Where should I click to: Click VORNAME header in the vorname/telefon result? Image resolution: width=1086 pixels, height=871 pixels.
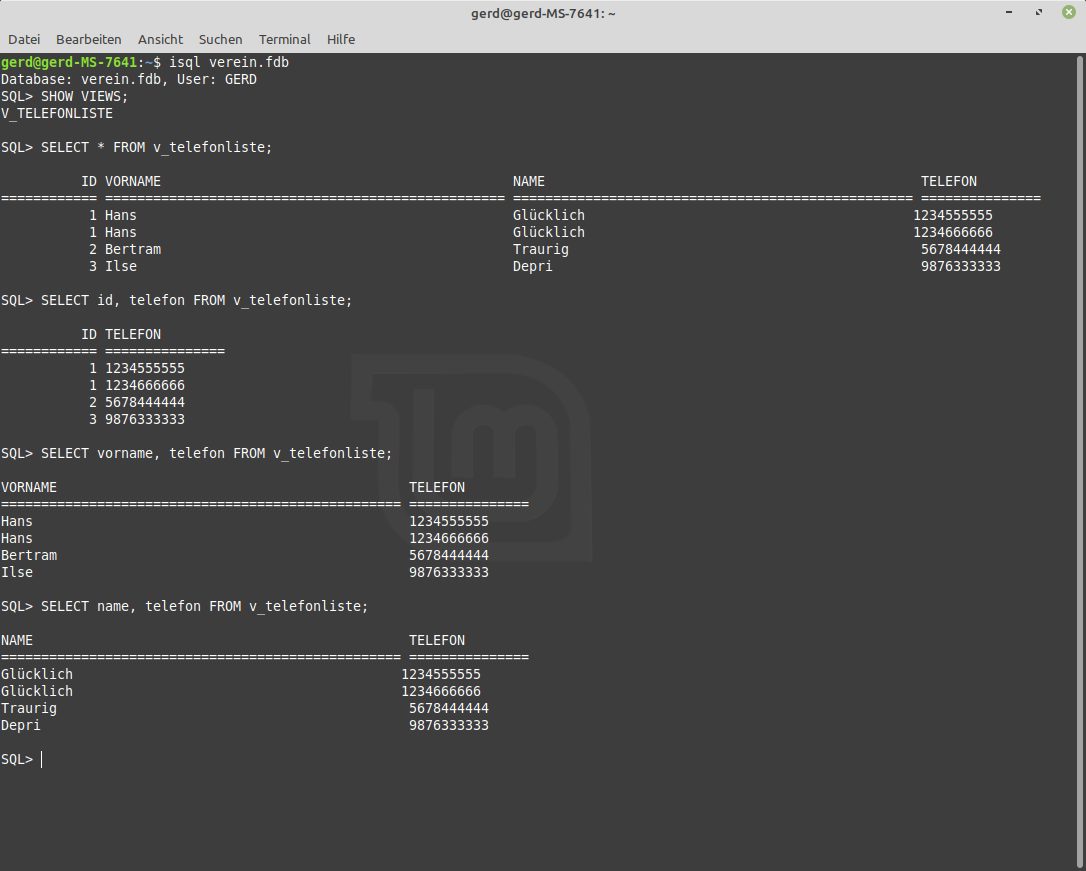pyautogui.click(x=29, y=487)
